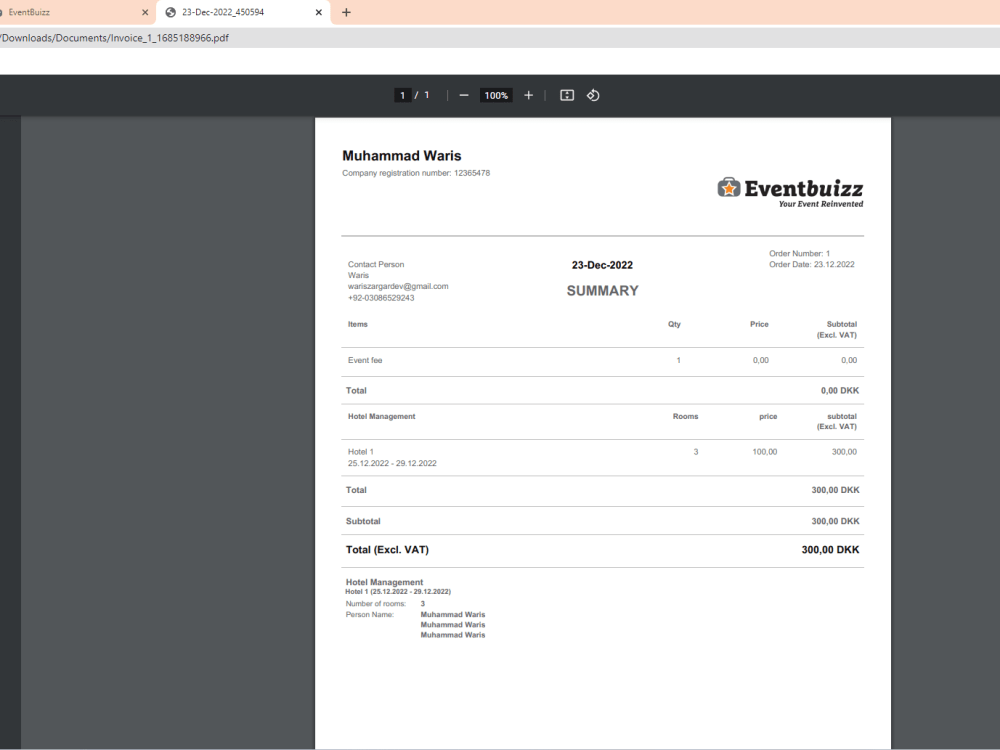This screenshot has height=750, width=1000.
Task: Click the Rooms column header
Action: point(685,416)
